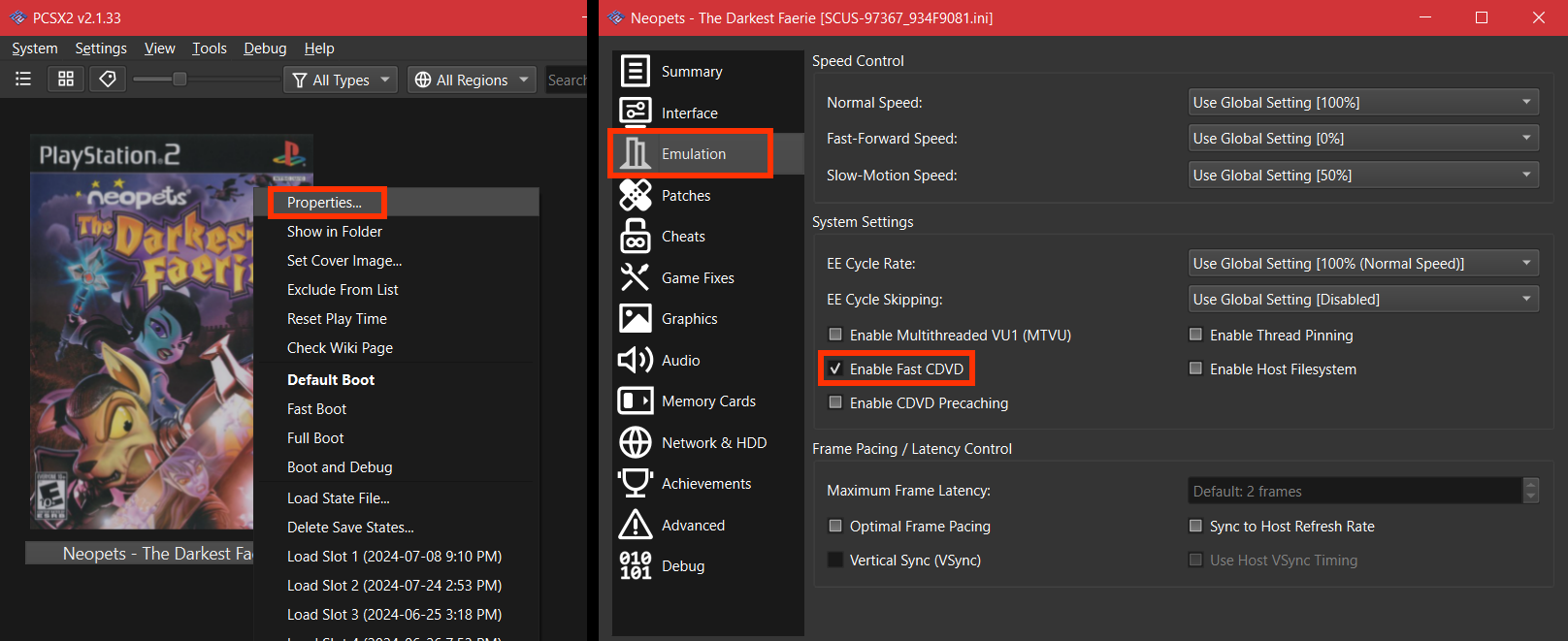Viewport: 1568px width, 641px height.
Task: Open the System menu
Action: tap(35, 48)
